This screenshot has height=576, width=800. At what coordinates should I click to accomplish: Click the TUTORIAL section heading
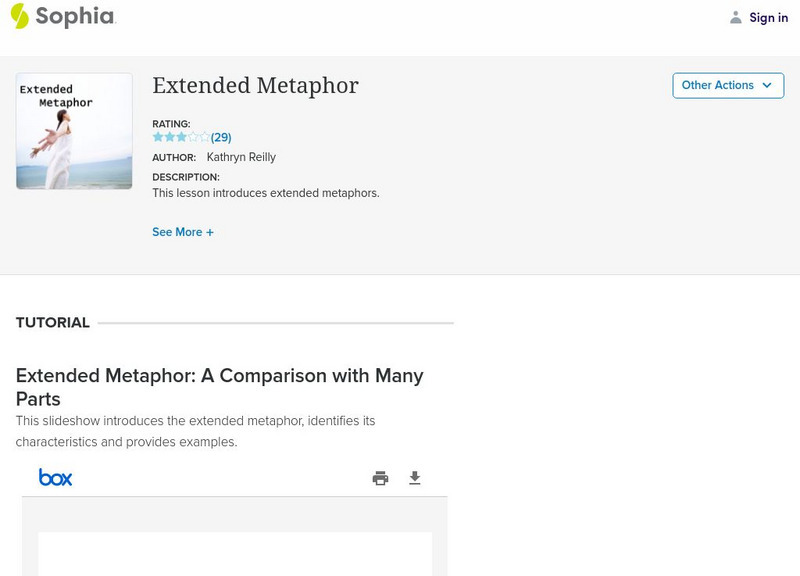click(53, 323)
